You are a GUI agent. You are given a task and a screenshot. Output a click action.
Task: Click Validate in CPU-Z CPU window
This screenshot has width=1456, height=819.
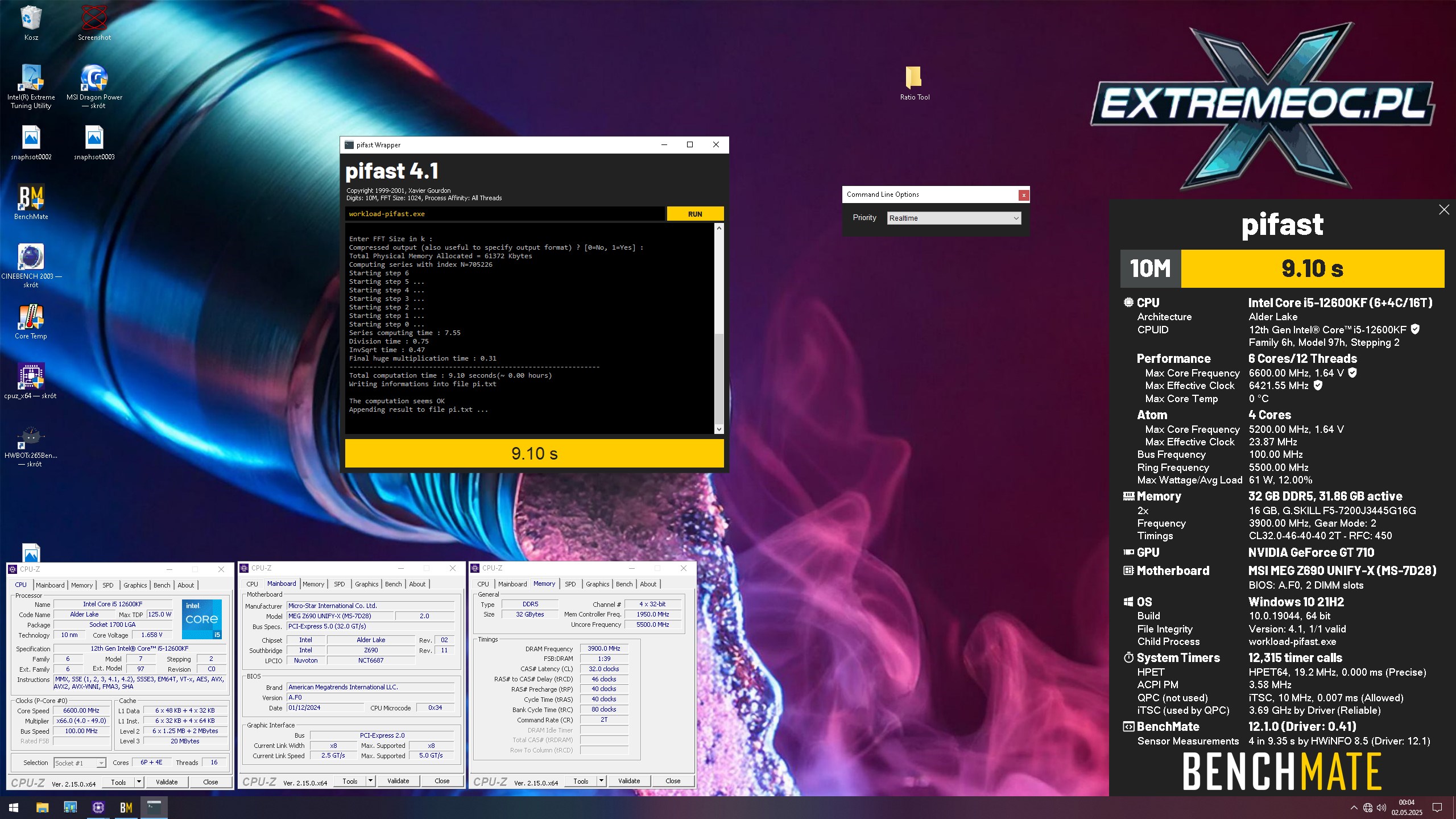(x=167, y=782)
